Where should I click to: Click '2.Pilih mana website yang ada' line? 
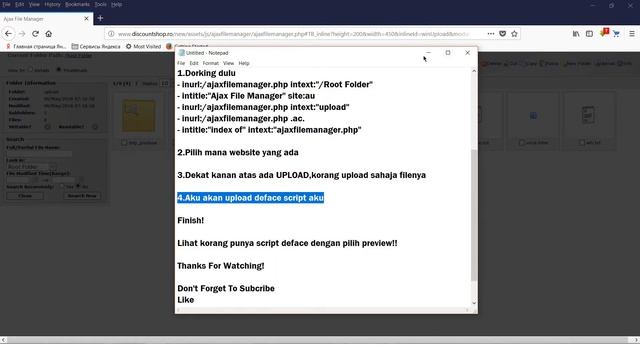[238, 153]
